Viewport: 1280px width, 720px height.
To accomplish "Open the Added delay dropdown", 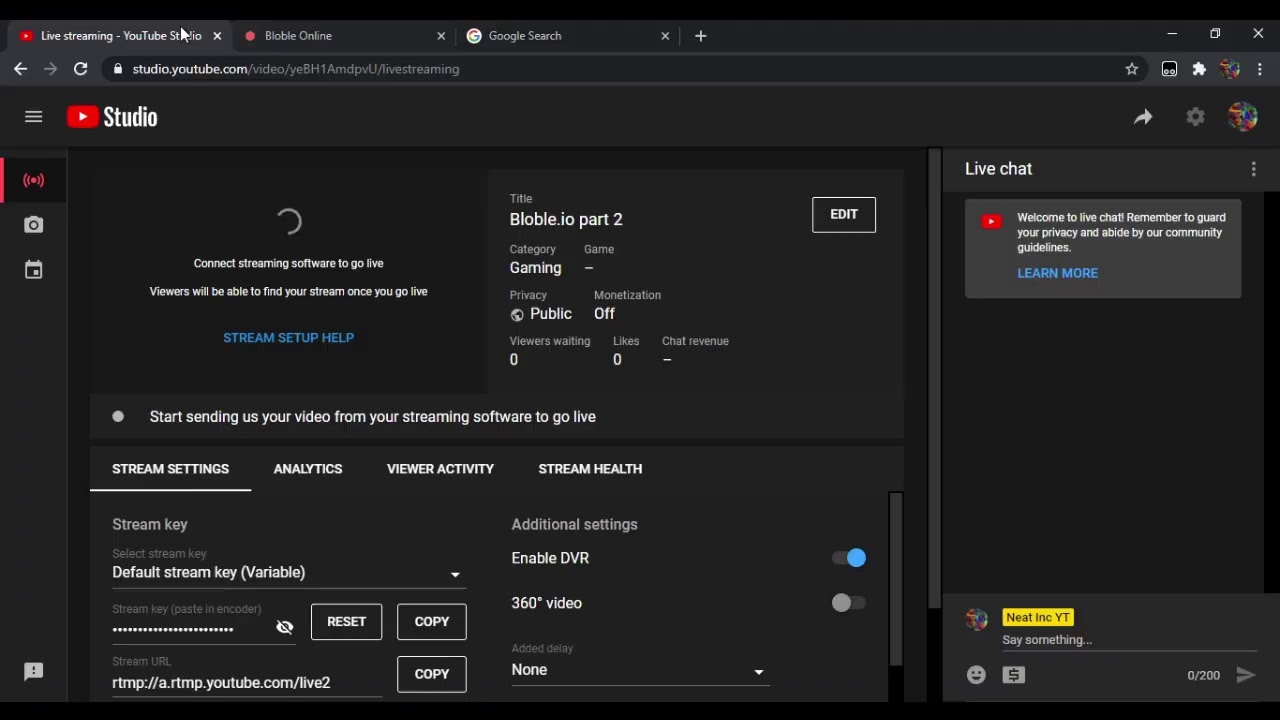I will (639, 670).
